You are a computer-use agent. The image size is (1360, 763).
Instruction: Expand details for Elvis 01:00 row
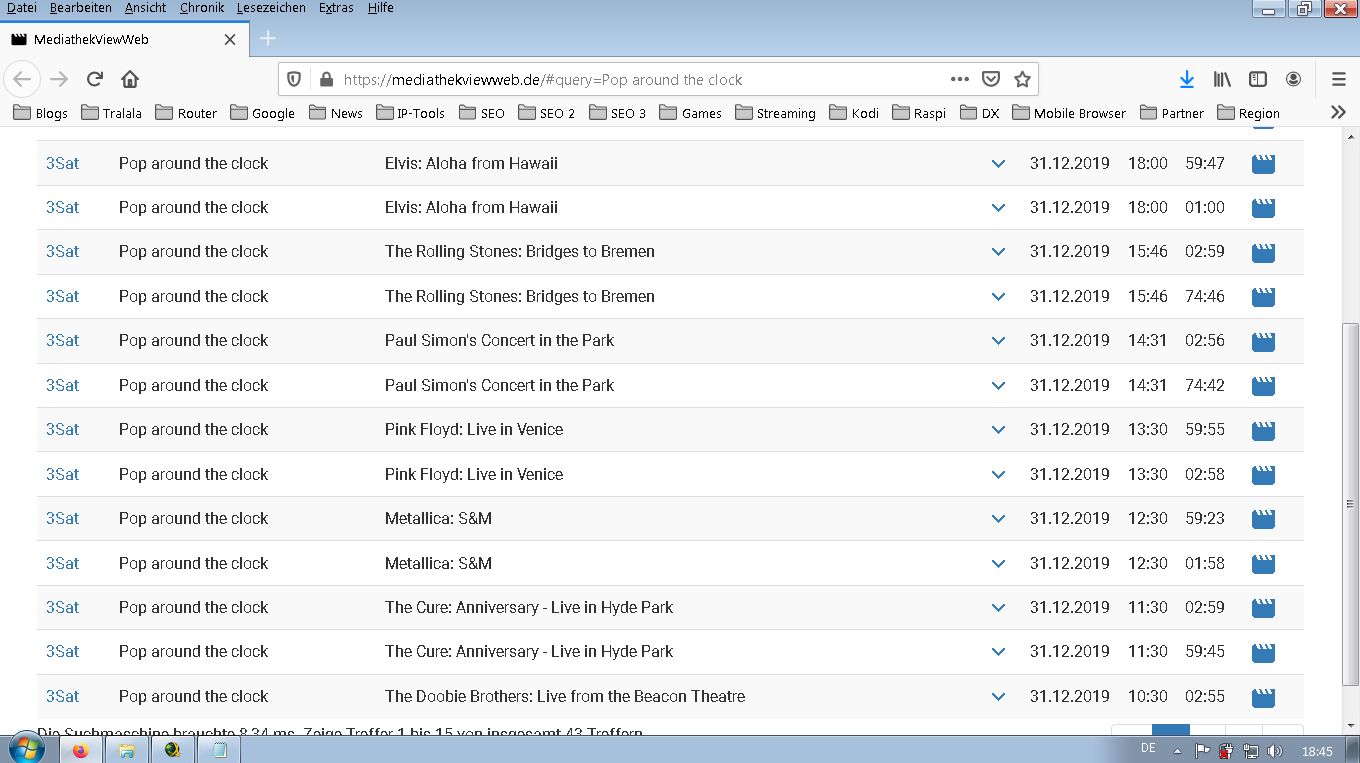click(x=998, y=208)
